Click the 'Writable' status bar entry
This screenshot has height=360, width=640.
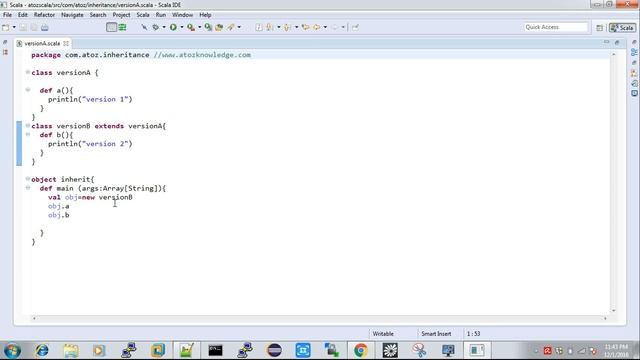click(383, 334)
